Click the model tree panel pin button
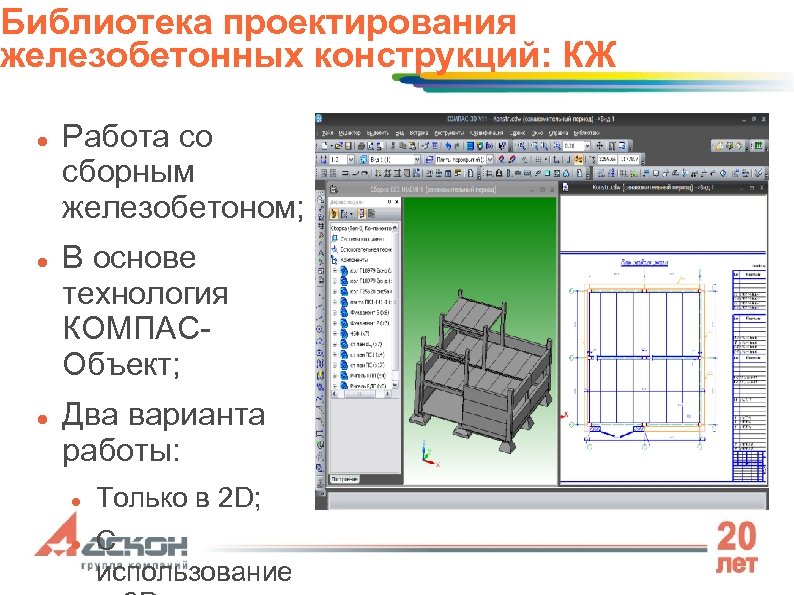The height and width of the screenshot is (595, 794). [x=389, y=202]
